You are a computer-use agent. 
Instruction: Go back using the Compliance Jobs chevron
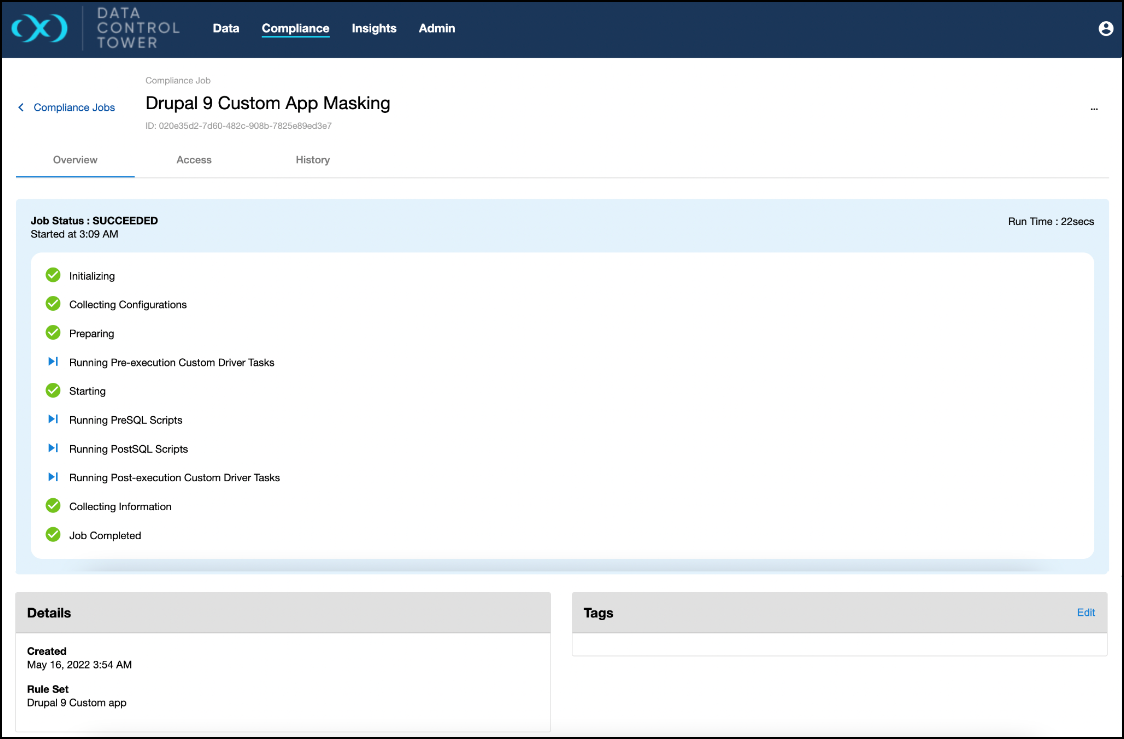(x=21, y=108)
